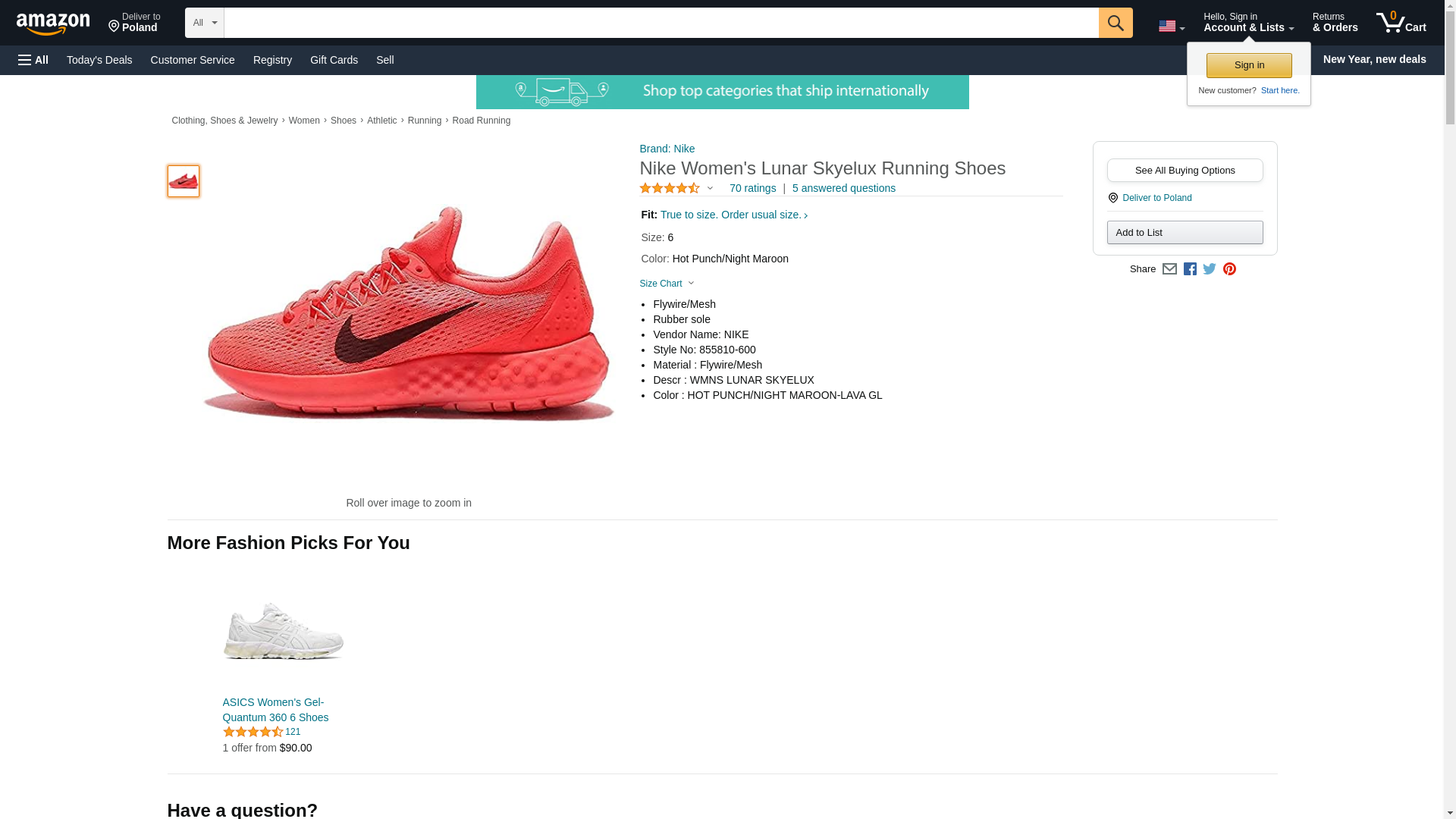Share the product on Pinterest

point(1229,269)
